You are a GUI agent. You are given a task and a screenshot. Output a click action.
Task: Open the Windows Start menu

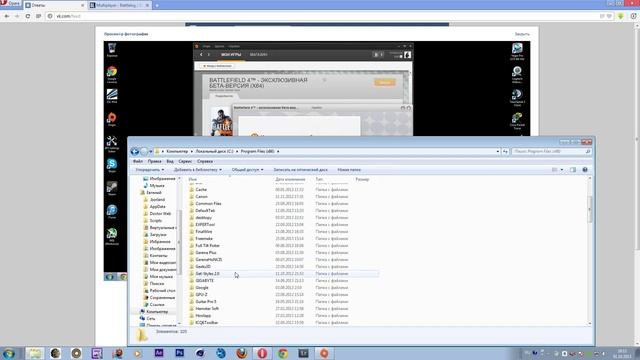pos(8,353)
